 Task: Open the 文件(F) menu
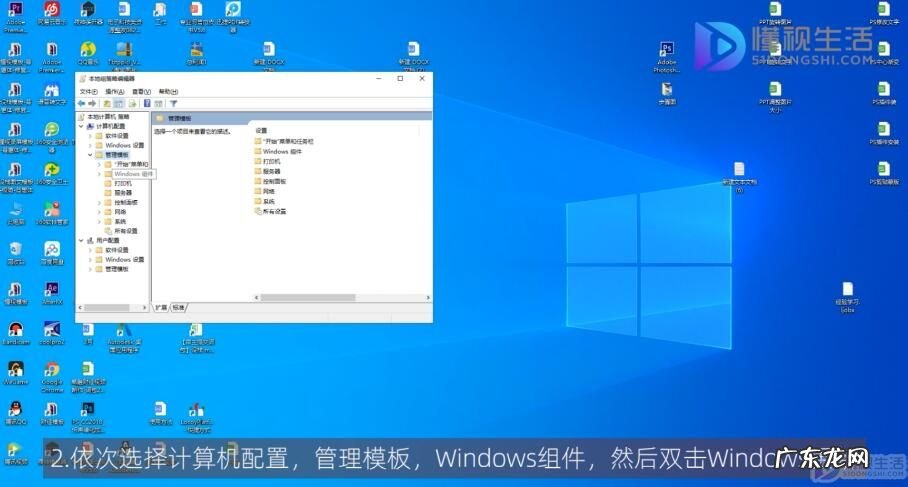tap(88, 91)
